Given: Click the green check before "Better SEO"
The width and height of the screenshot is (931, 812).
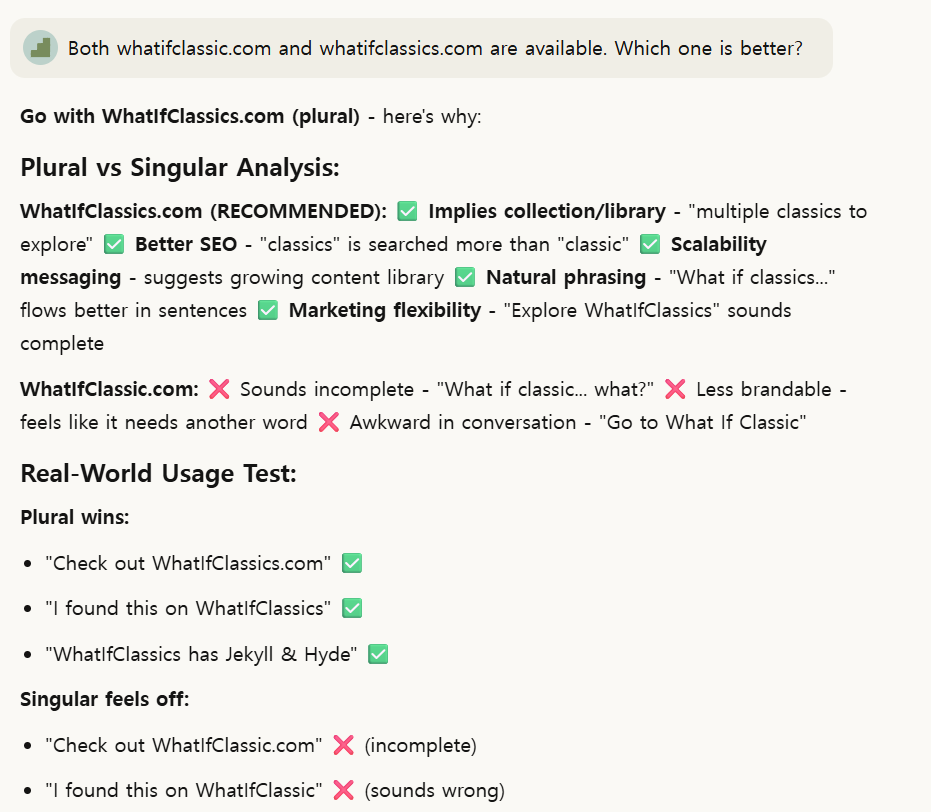Looking at the screenshot, I should coord(114,244).
